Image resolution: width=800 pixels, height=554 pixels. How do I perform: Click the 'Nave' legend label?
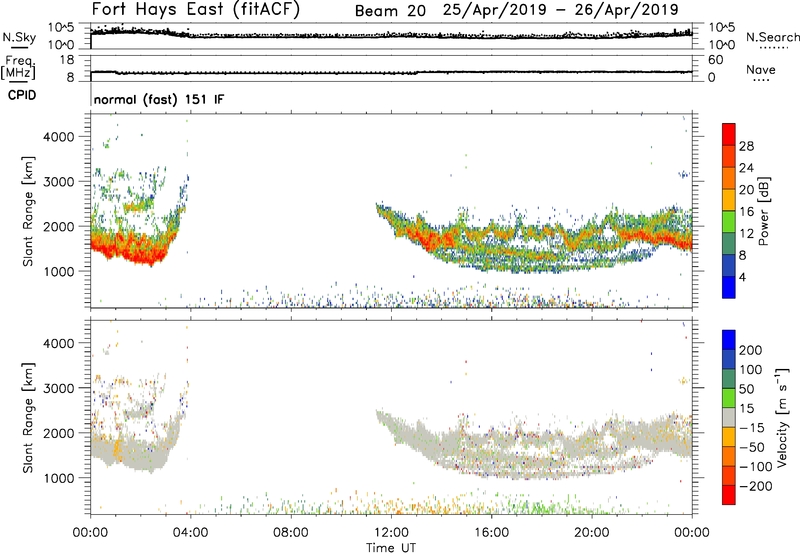coord(761,70)
